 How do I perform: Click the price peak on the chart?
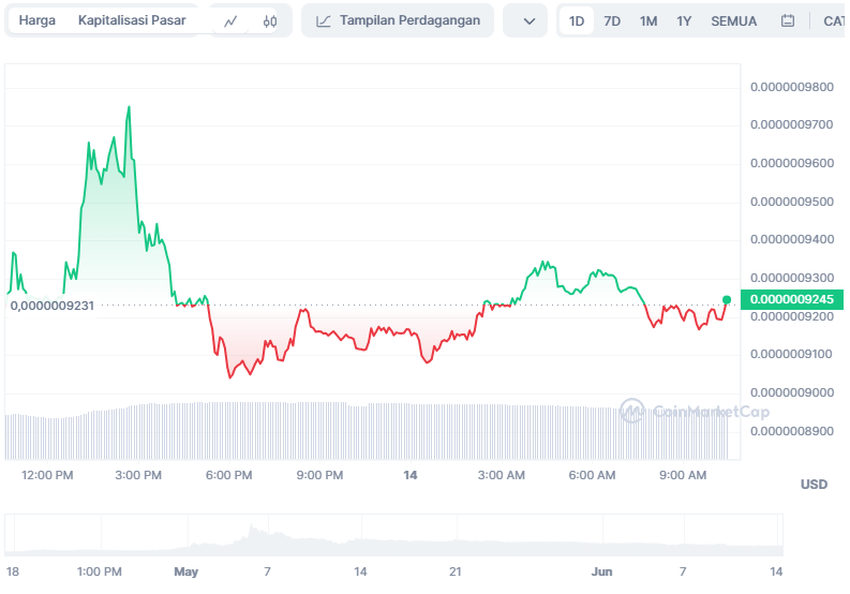click(128, 107)
